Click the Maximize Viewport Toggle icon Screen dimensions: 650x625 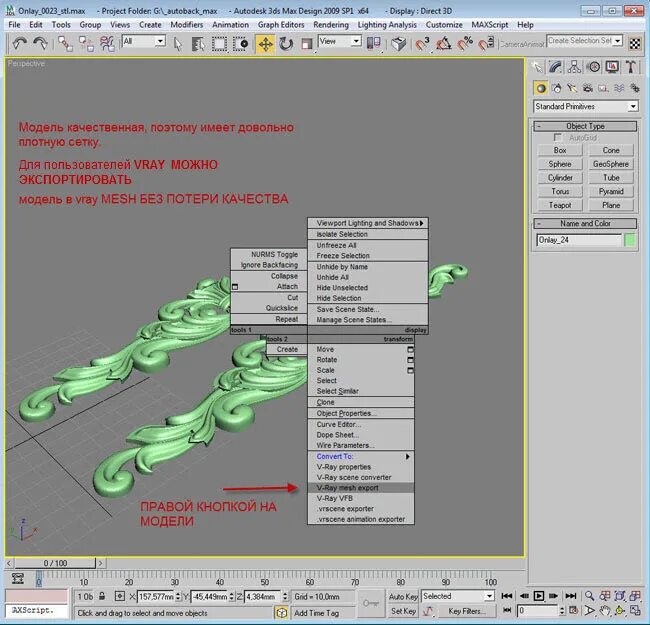[635, 610]
